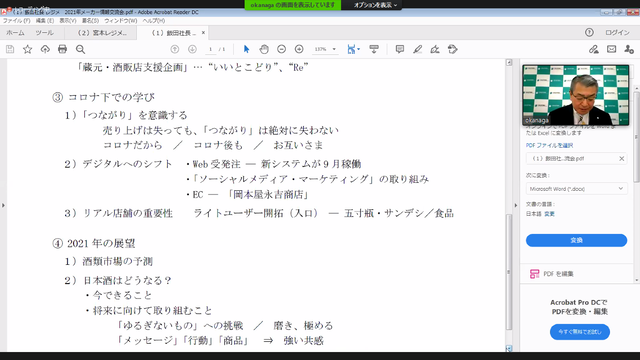Open the 編集 menu
Image resolution: width=640 pixels, height=360 pixels.
click(x=44, y=20)
